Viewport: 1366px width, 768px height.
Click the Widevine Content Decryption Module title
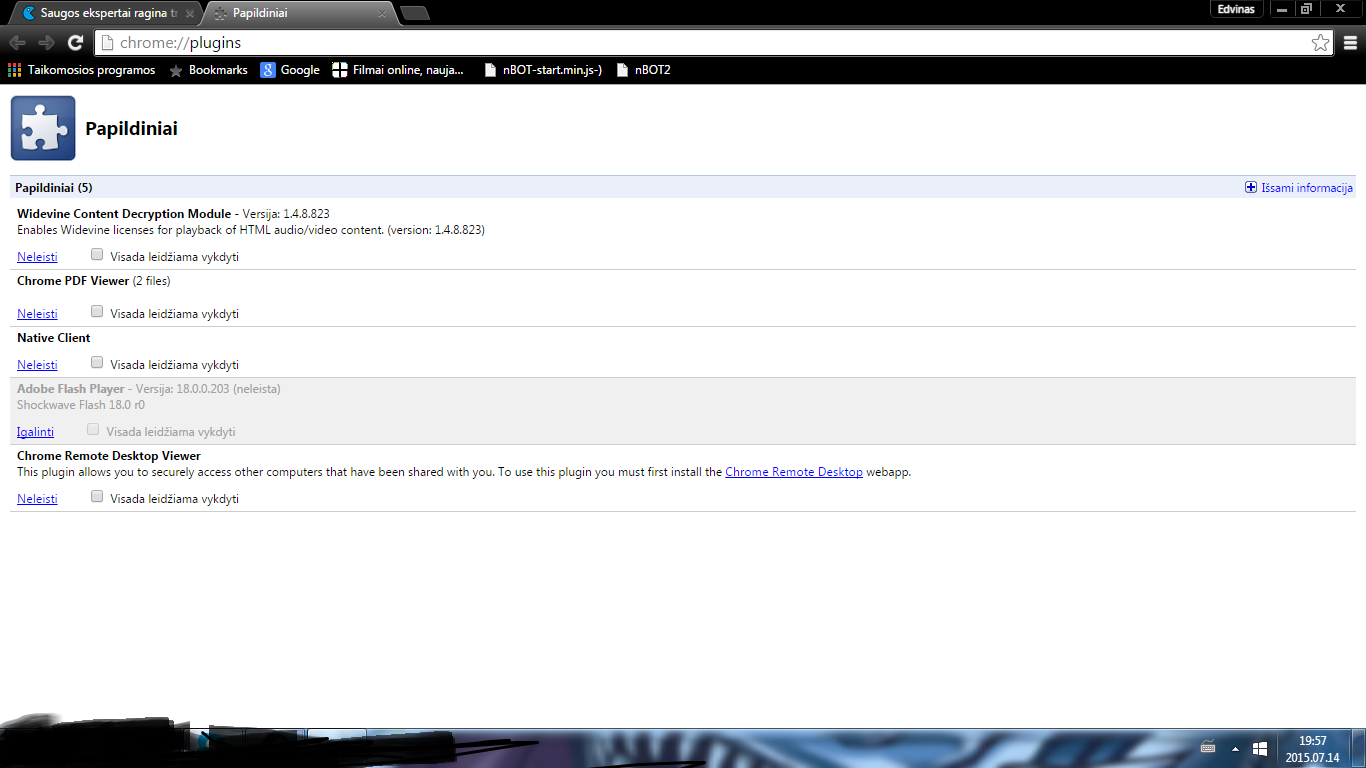(x=124, y=214)
